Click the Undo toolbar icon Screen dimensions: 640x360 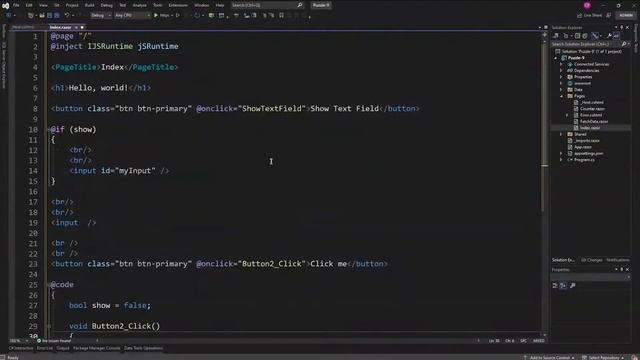pos(67,16)
